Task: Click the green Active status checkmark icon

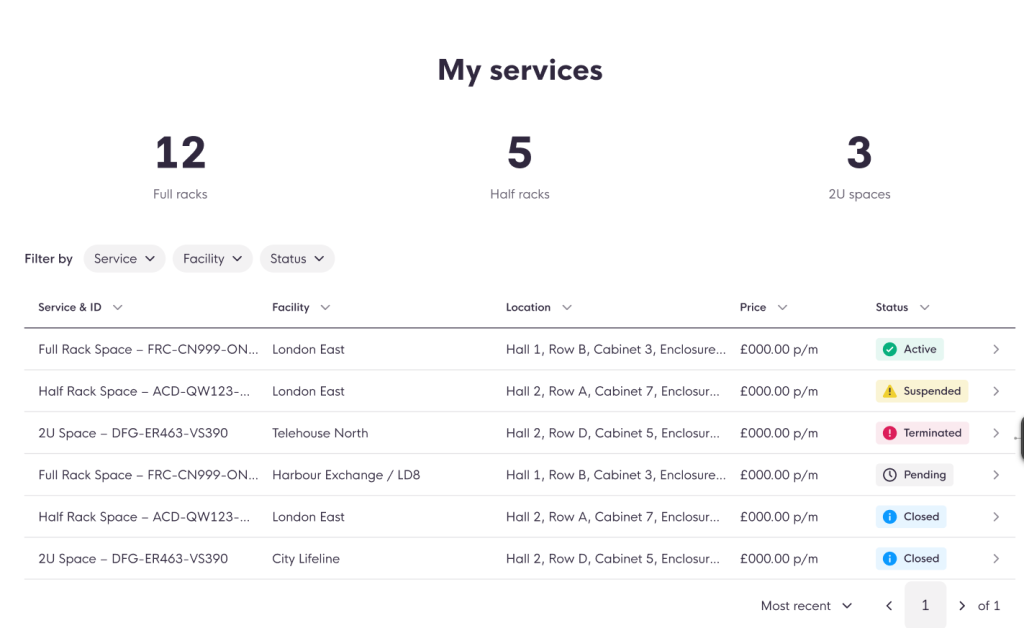Action: pos(889,349)
